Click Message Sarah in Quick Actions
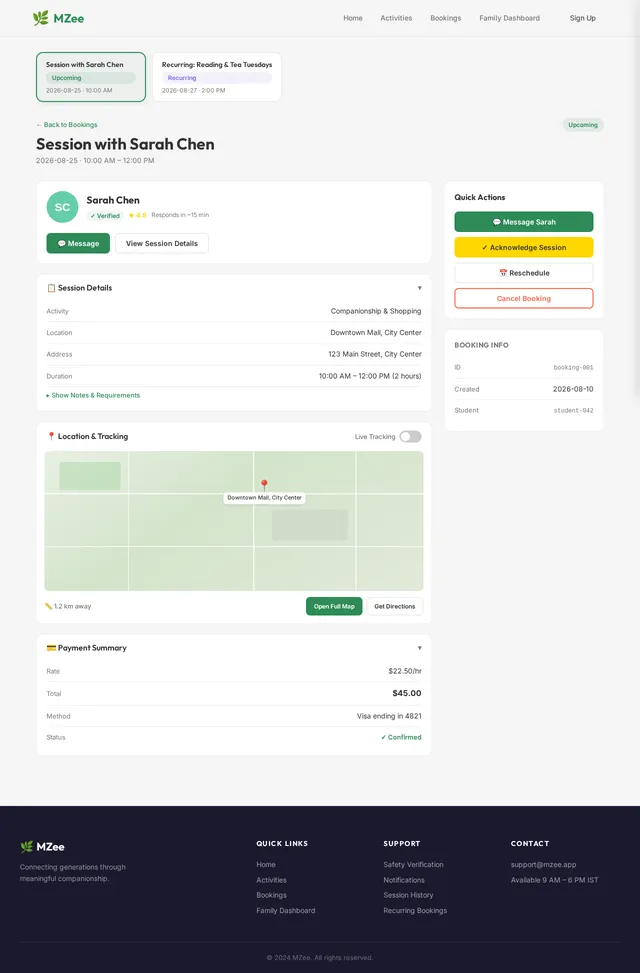Image resolution: width=640 pixels, height=973 pixels. (523, 222)
